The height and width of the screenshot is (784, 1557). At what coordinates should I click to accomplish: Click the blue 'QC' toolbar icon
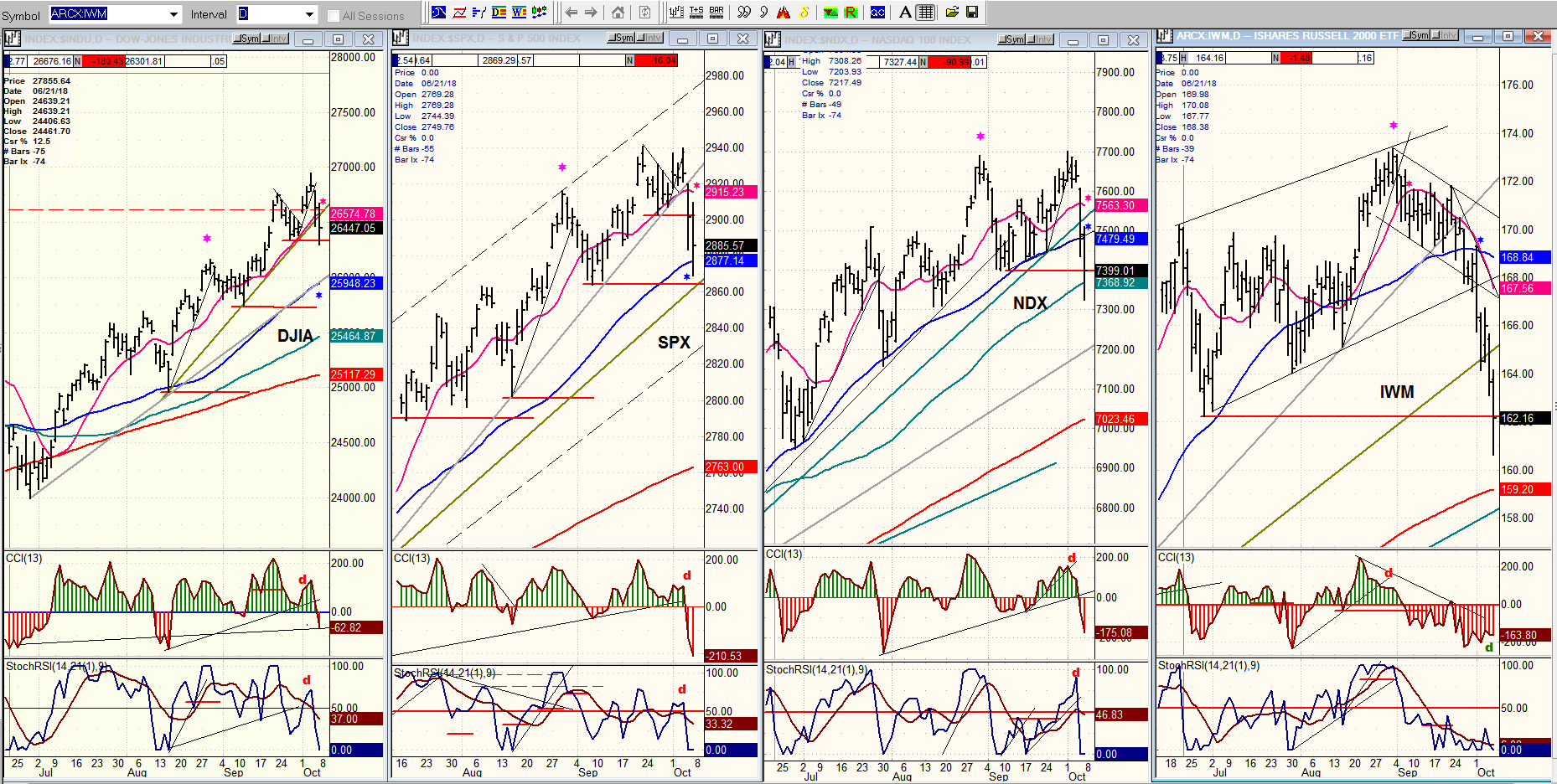click(877, 13)
